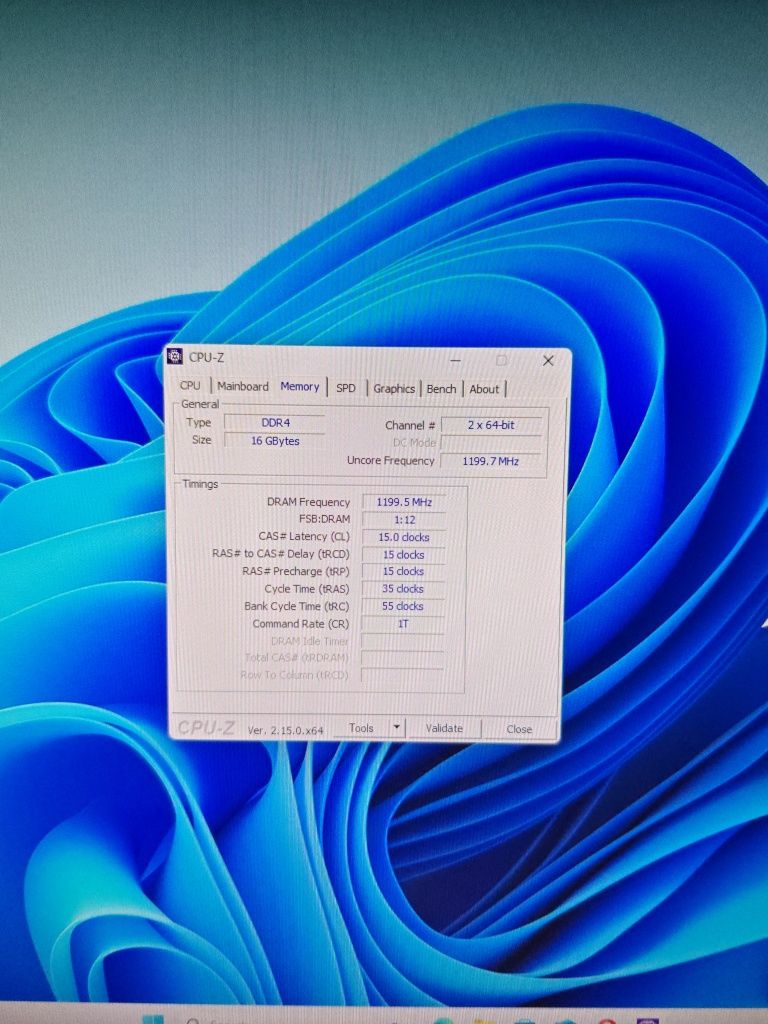Click the tRC 55 clocks value
768x1024 pixels.
click(x=403, y=606)
